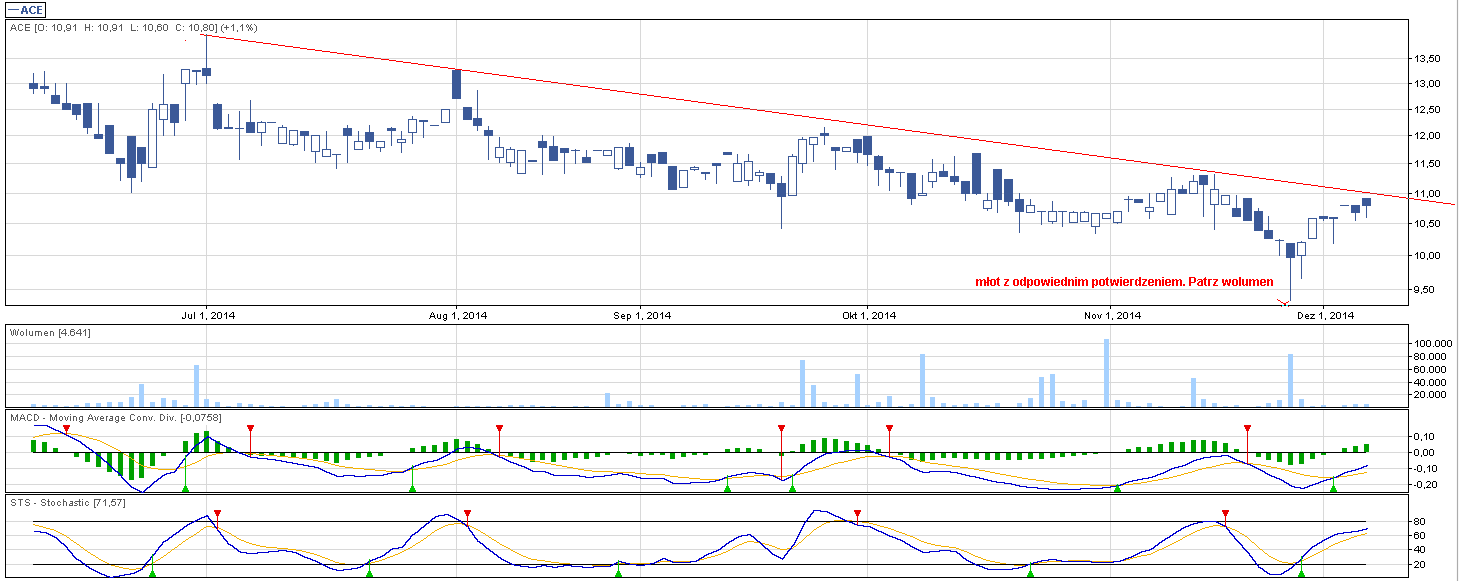This screenshot has width=1459, height=581.
Task: Click the Aug 1, 2014 date label
Action: [x=458, y=316]
